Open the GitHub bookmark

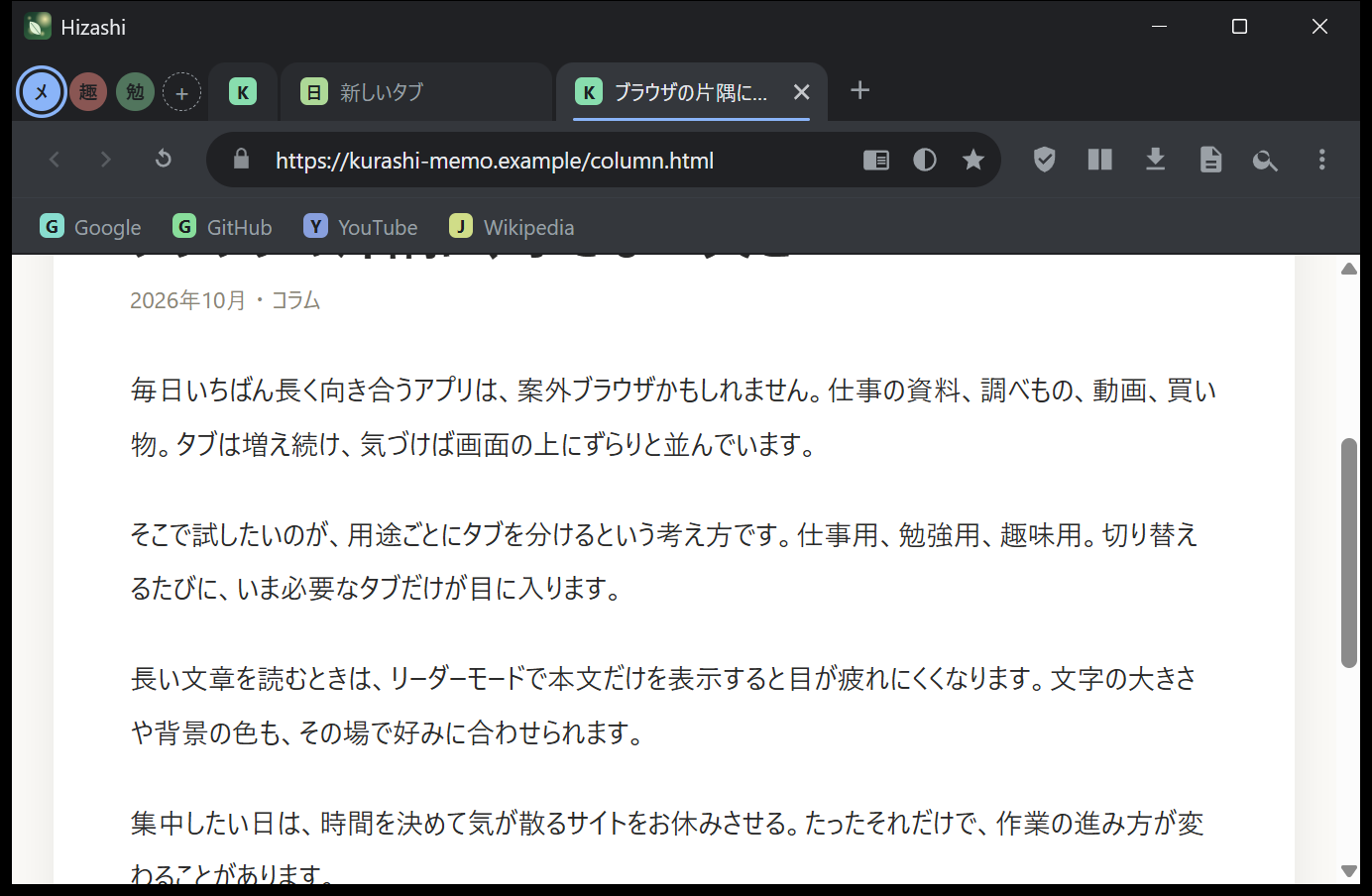pos(222,227)
